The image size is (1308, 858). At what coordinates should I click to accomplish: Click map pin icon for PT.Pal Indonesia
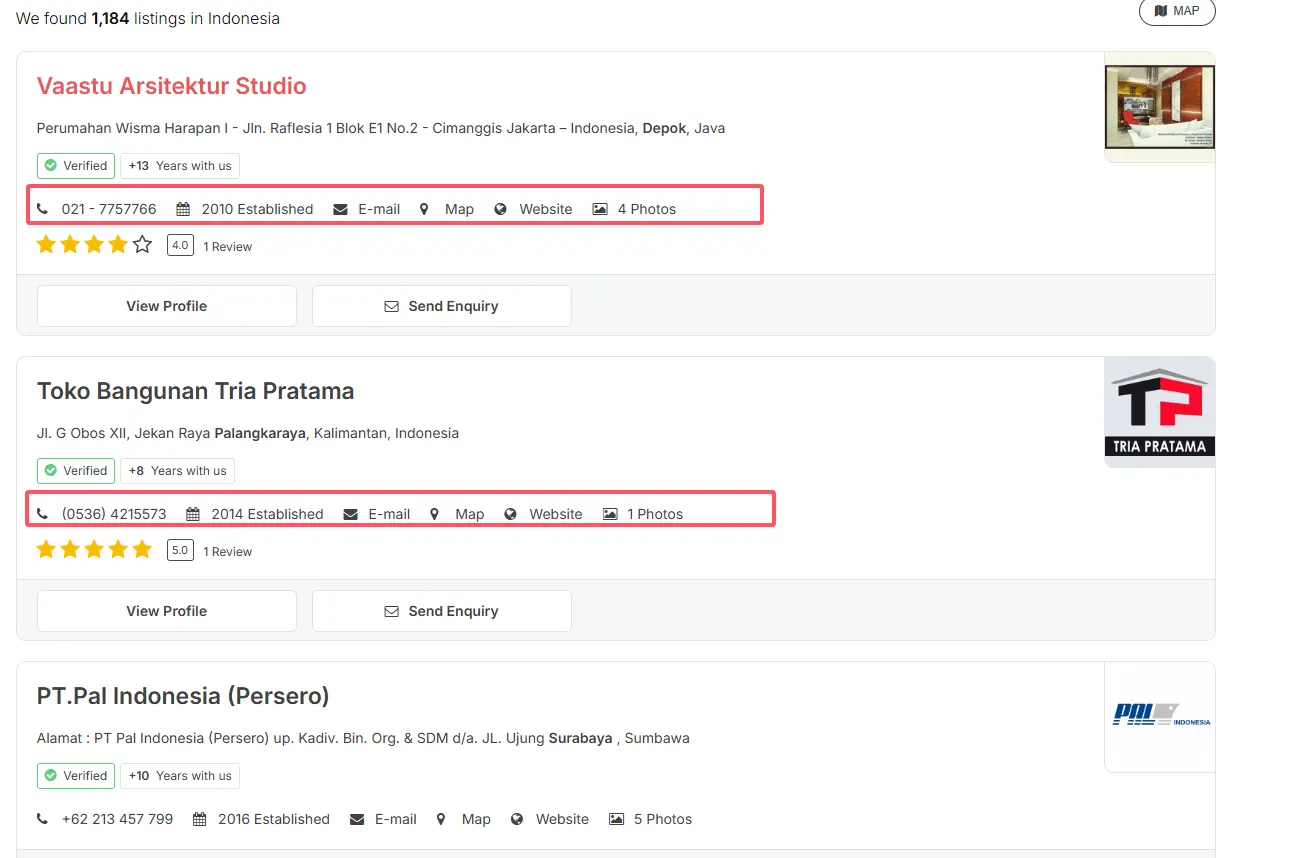tap(441, 819)
